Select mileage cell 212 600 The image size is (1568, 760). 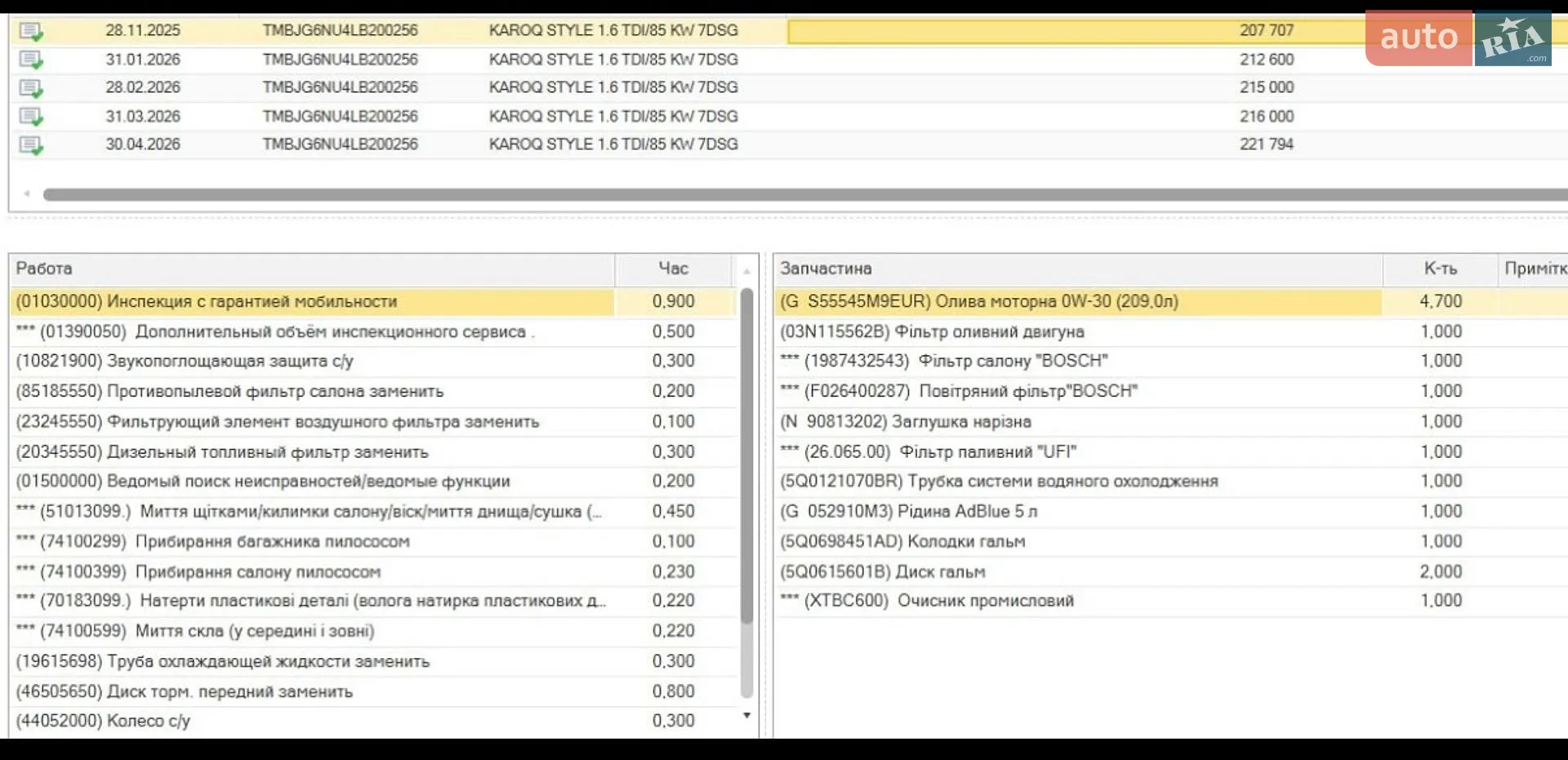1266,60
